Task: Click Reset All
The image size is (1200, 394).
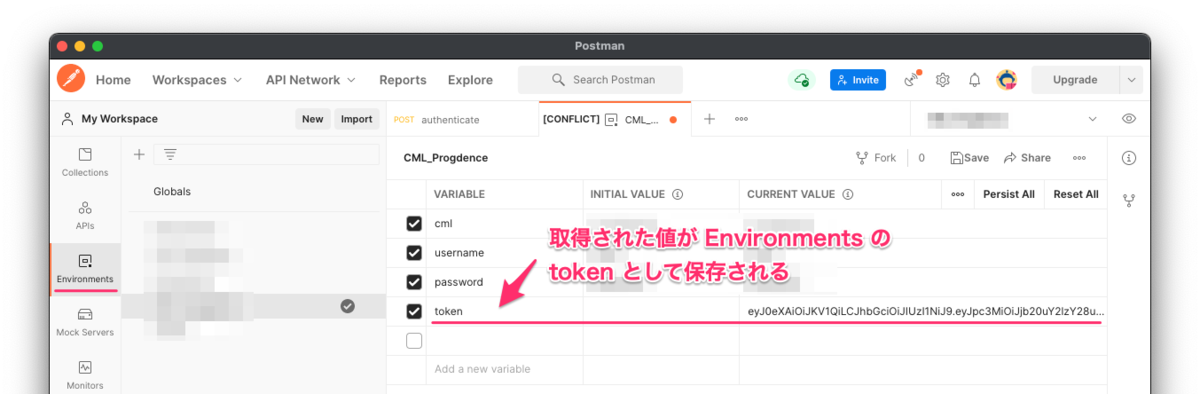Action: (1076, 194)
